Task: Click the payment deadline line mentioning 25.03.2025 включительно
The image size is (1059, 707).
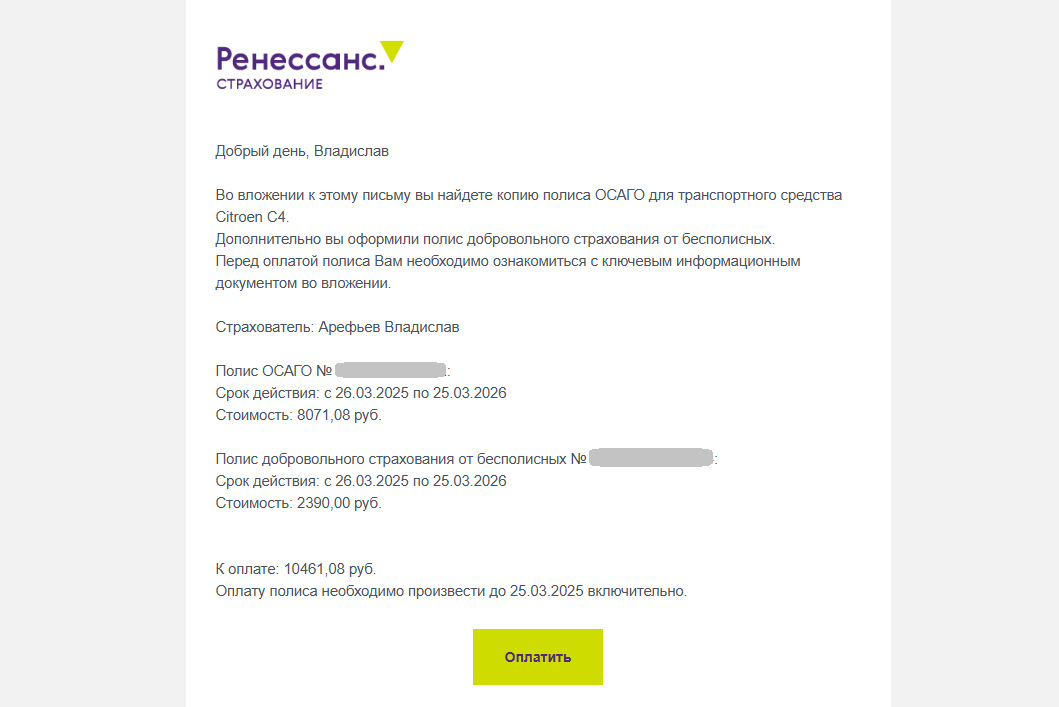Action: pos(451,591)
